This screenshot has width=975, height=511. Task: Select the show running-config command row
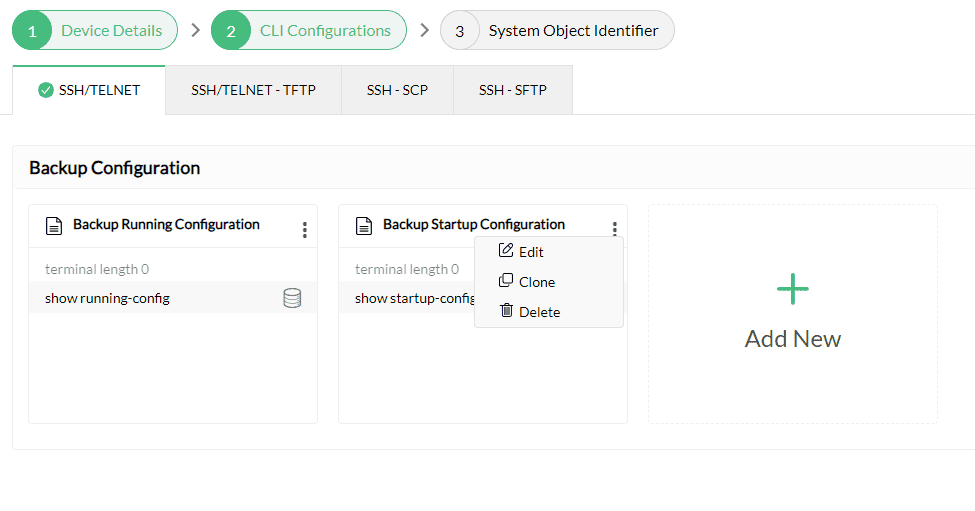click(x=150, y=298)
